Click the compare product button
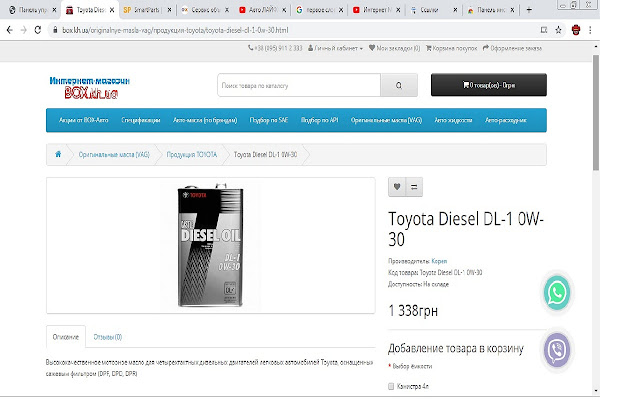This screenshot has height=400, width=640. tap(414, 187)
